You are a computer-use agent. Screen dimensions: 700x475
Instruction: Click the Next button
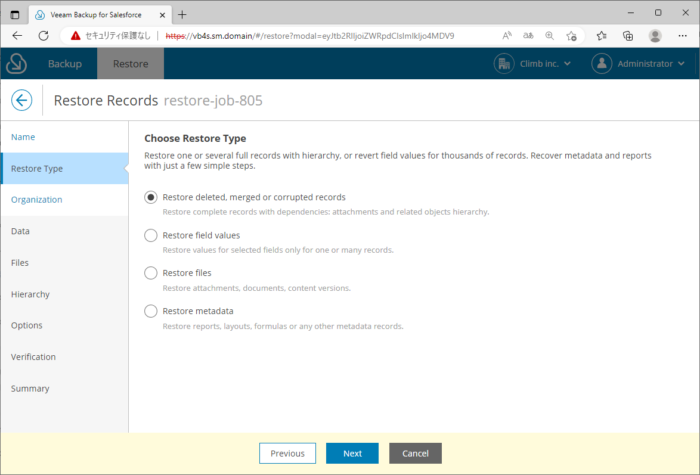click(352, 453)
